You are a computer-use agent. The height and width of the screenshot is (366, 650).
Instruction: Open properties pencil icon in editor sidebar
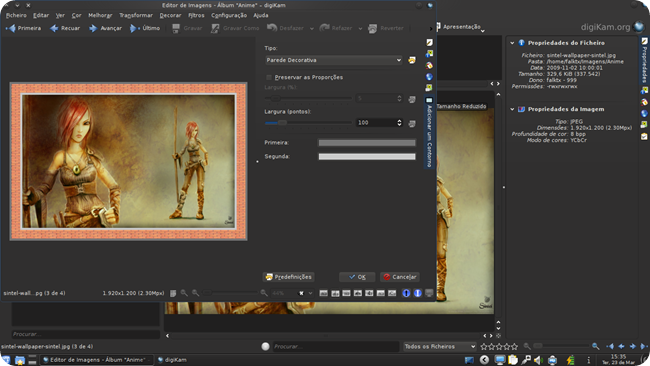[429, 43]
